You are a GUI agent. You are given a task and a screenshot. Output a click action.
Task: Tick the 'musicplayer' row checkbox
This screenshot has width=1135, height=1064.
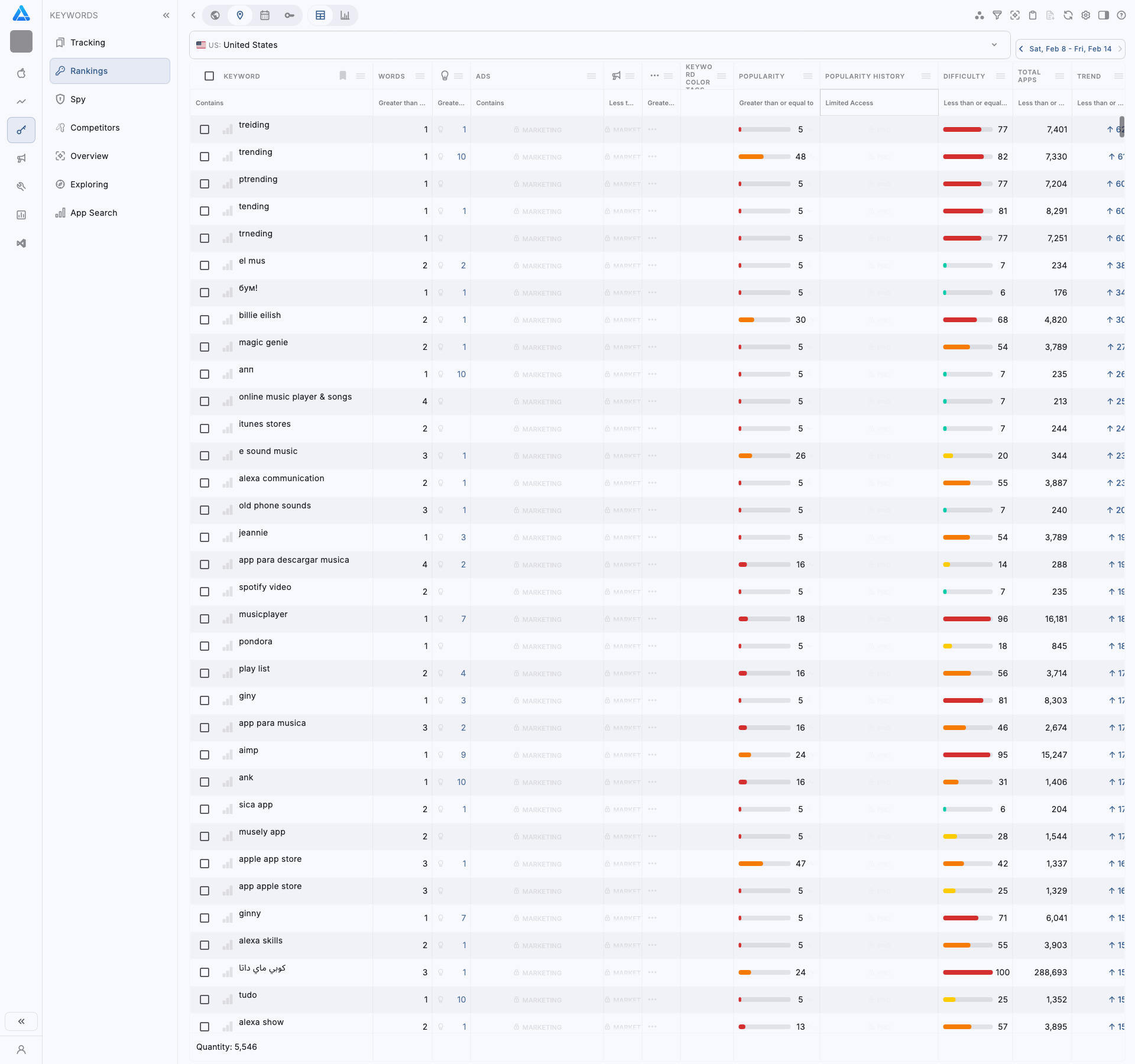[205, 619]
